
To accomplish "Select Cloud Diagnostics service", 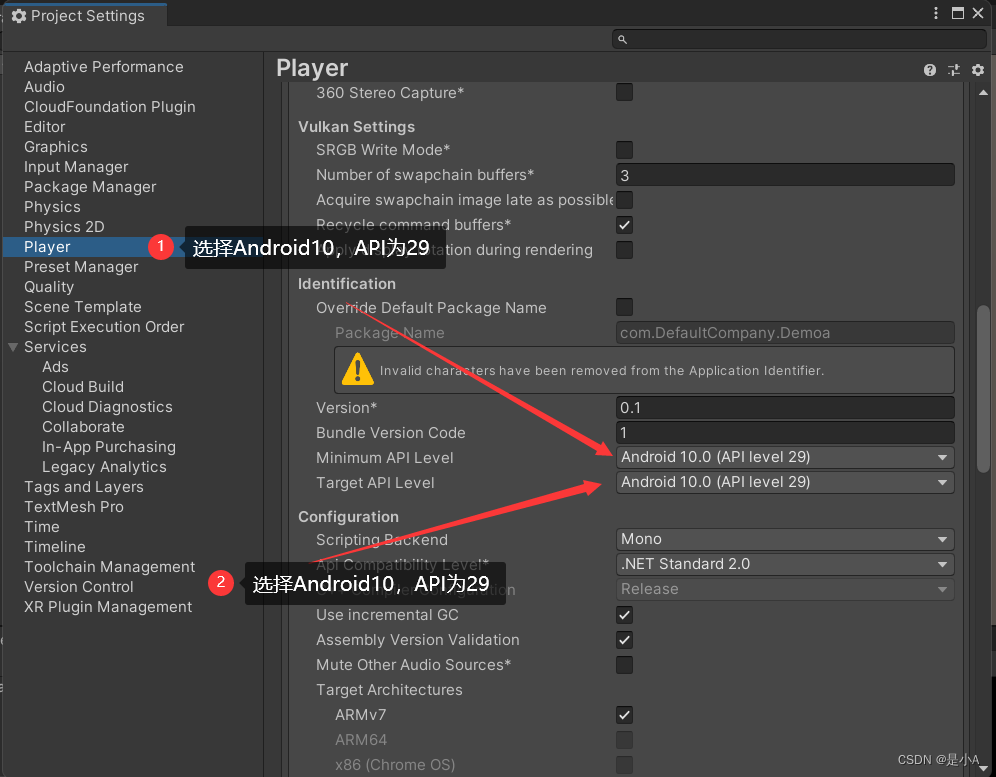I will tap(107, 407).
